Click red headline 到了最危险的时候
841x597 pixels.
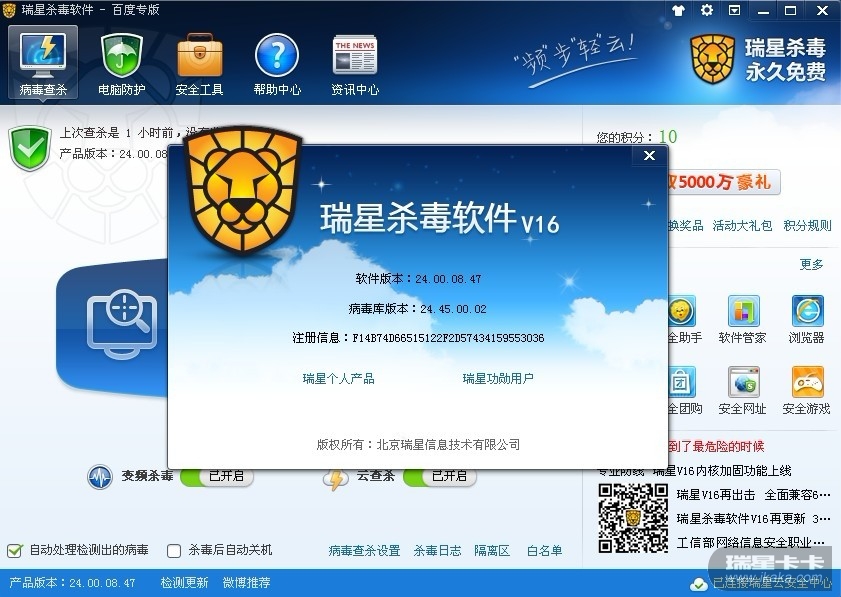(716, 446)
